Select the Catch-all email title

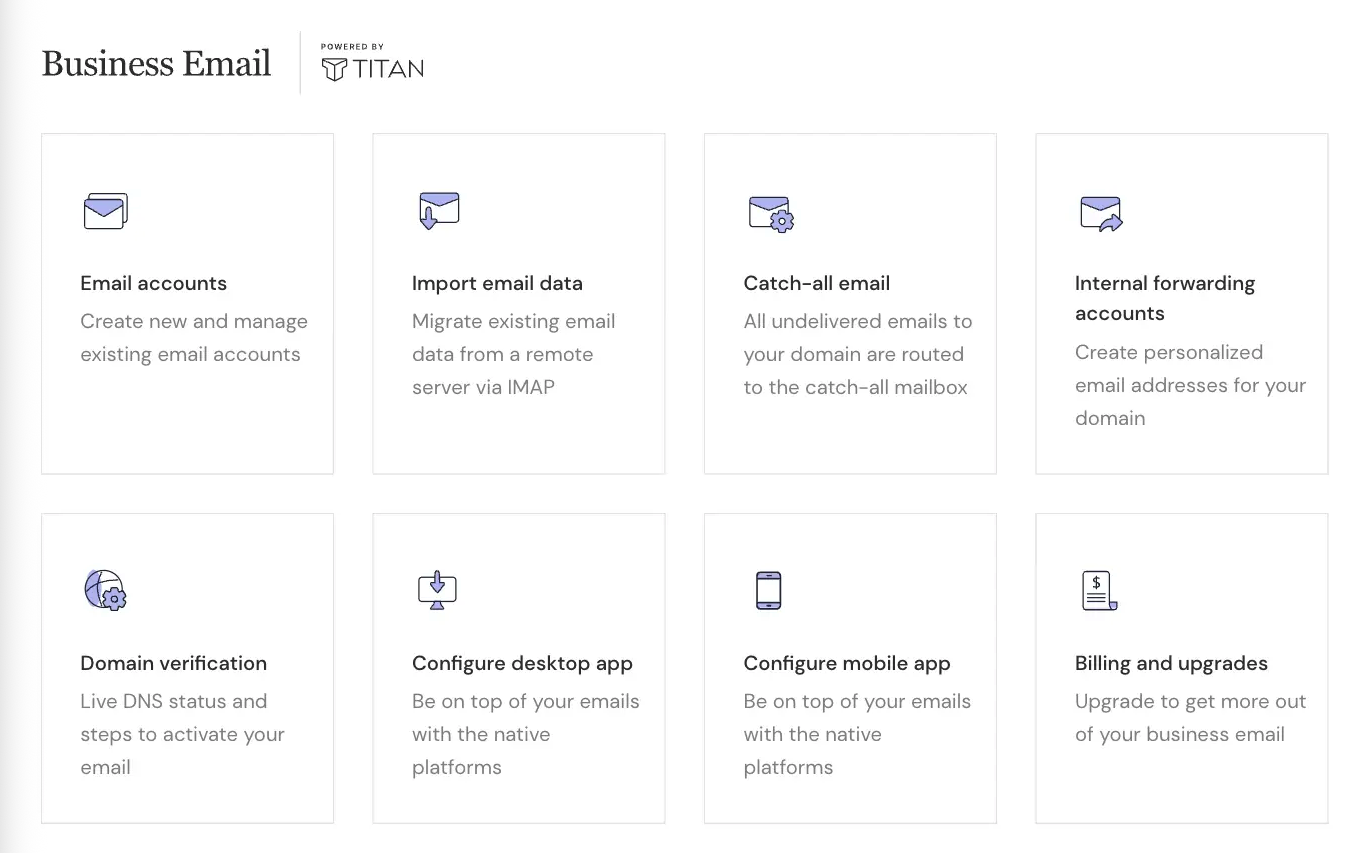point(816,283)
